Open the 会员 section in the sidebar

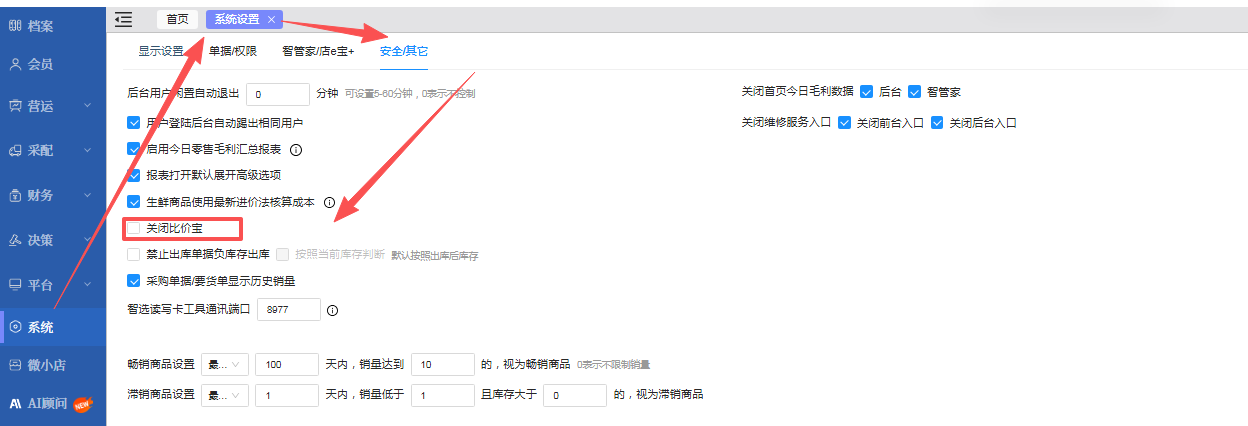pyautogui.click(x=53, y=64)
